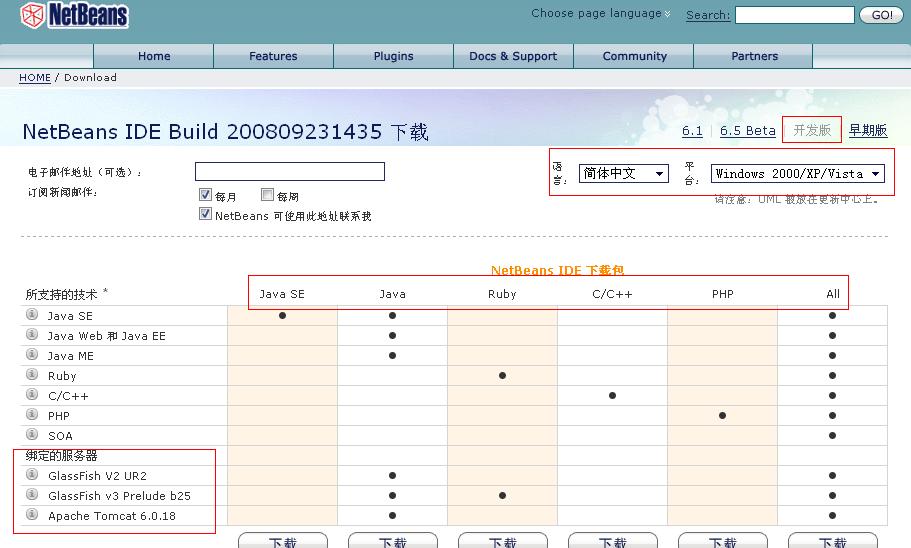The image size is (911, 548).
Task: Click the PHP column header
Action: tap(723, 294)
